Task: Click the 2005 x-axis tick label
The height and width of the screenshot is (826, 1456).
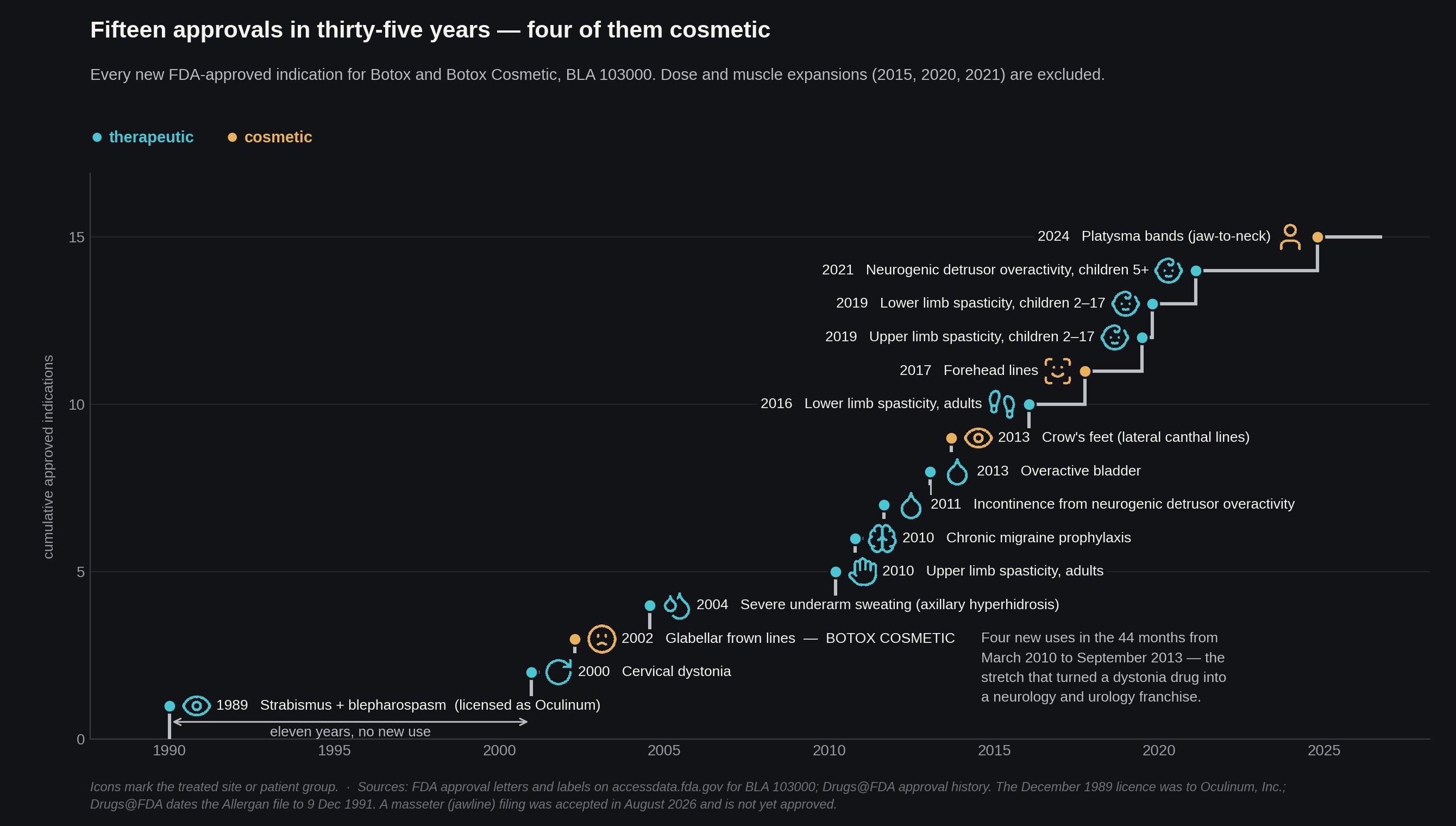Action: coord(664,750)
